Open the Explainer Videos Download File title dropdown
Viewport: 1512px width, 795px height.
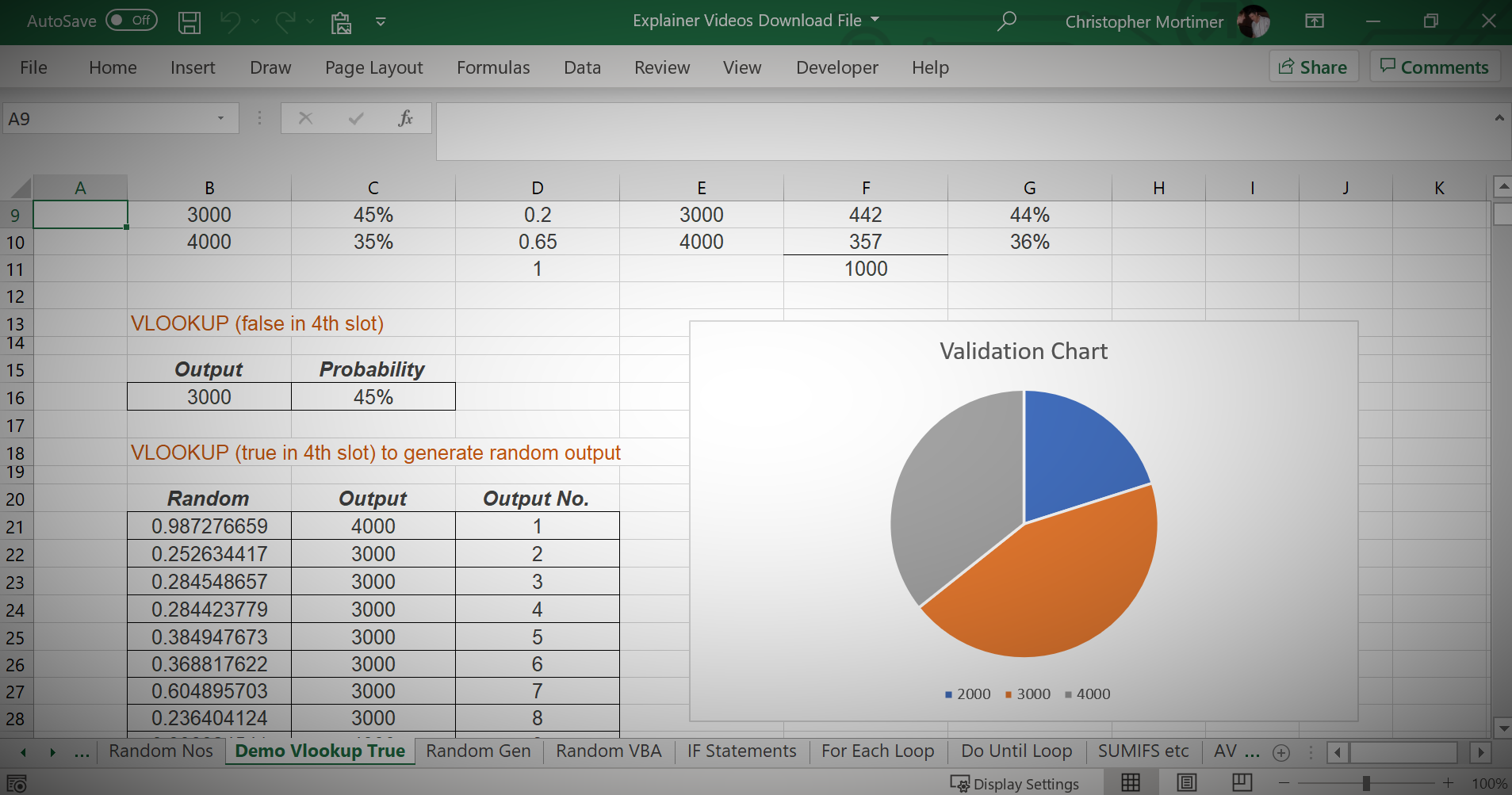tap(874, 21)
